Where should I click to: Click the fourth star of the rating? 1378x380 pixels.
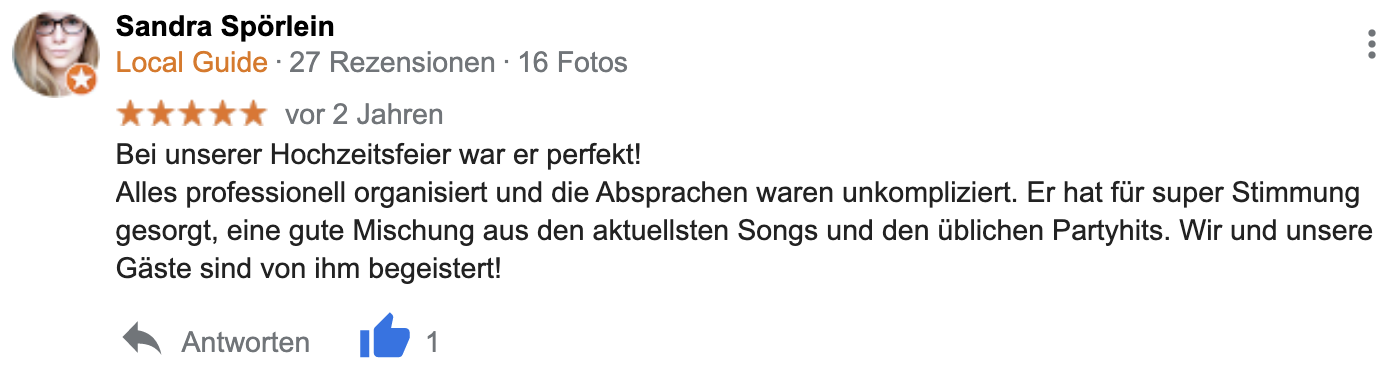coord(221,114)
